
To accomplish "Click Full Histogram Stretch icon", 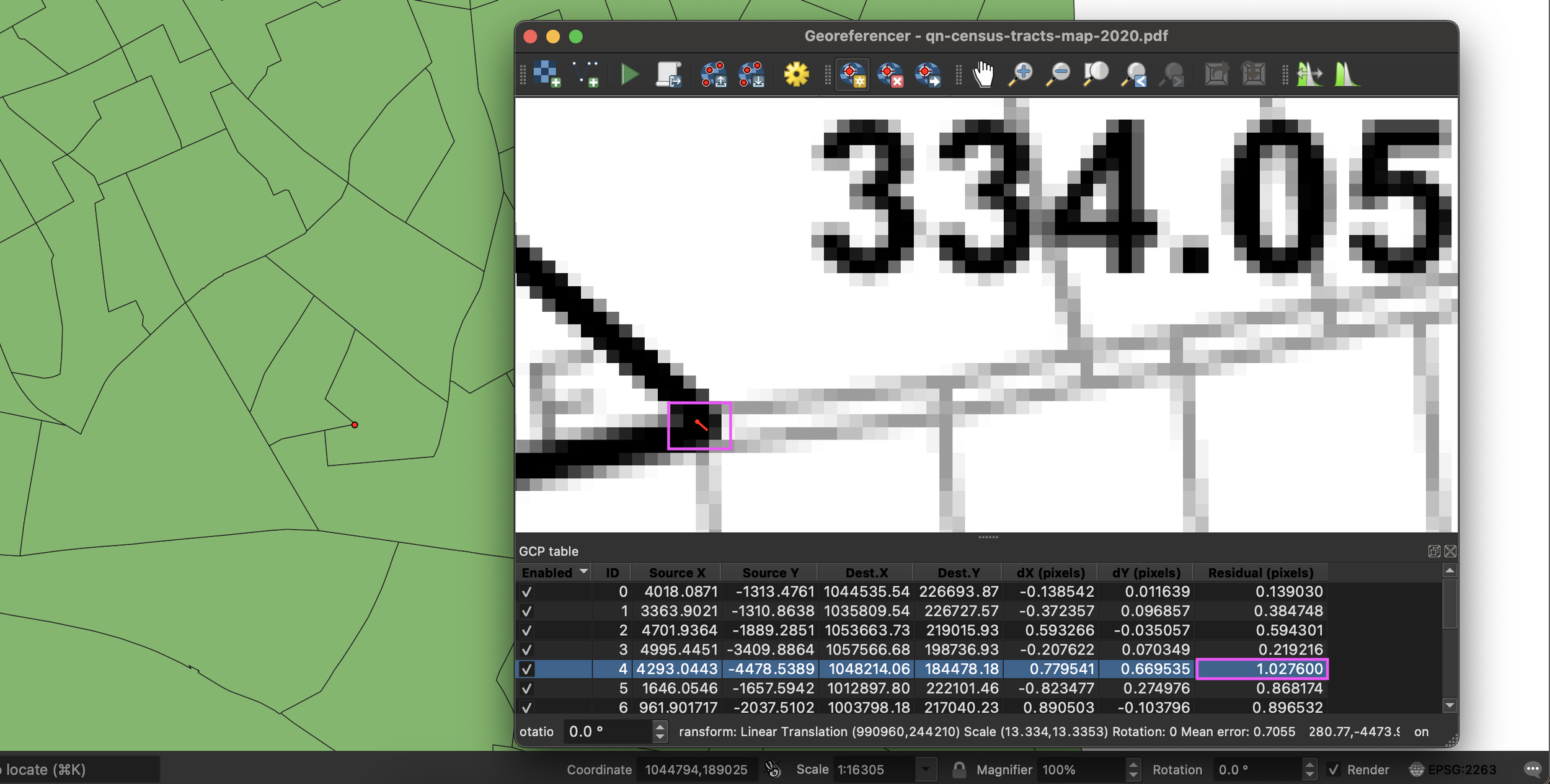I will coord(1347,74).
